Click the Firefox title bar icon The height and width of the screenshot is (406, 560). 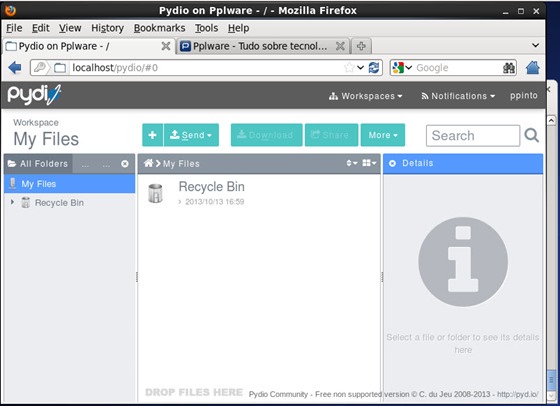[10, 10]
